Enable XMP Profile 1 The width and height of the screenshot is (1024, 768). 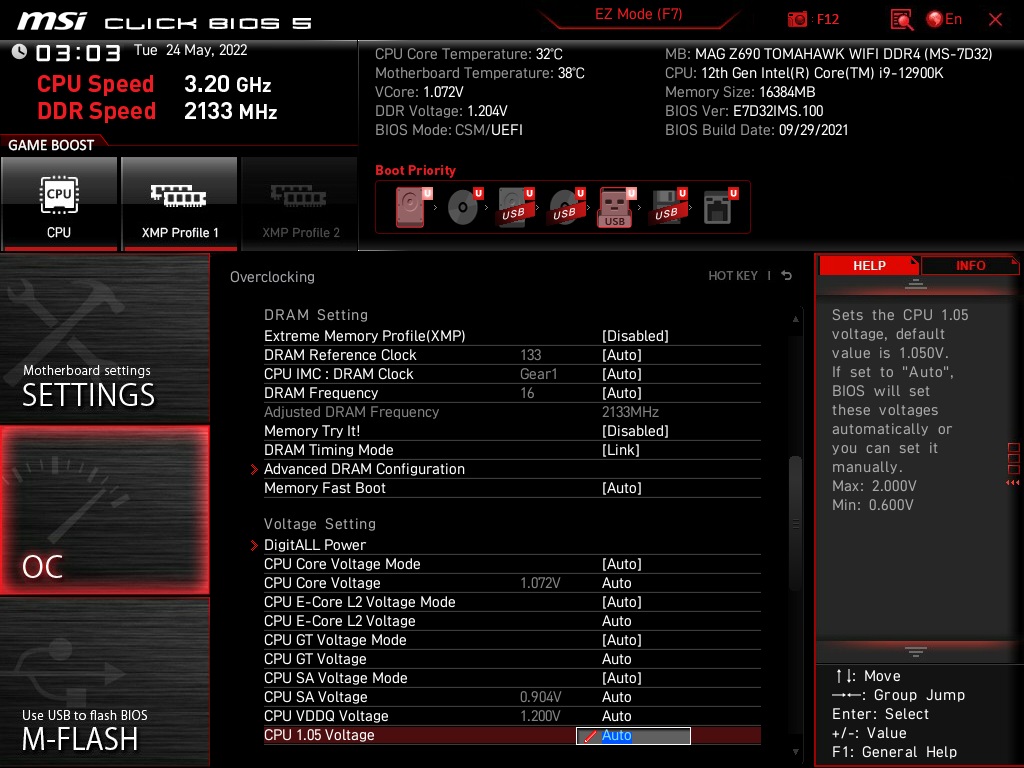click(x=179, y=204)
